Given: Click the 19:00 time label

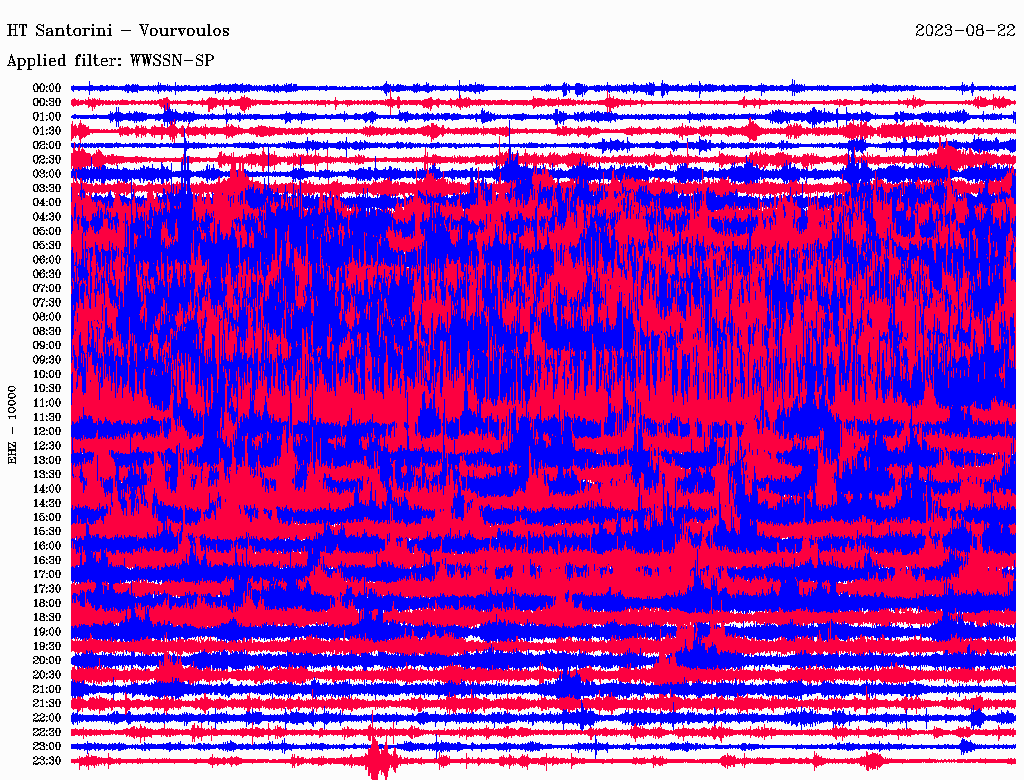Looking at the screenshot, I should [x=47, y=632].
